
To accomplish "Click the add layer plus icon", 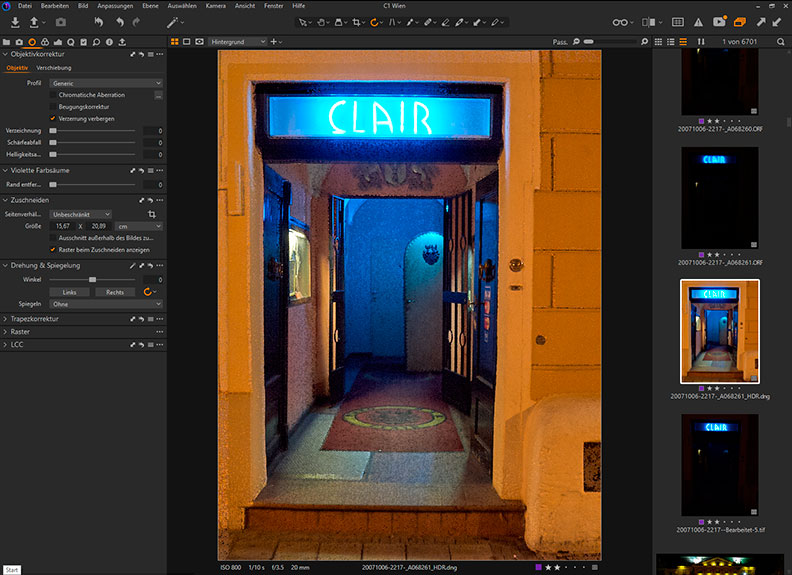I will click(x=273, y=42).
